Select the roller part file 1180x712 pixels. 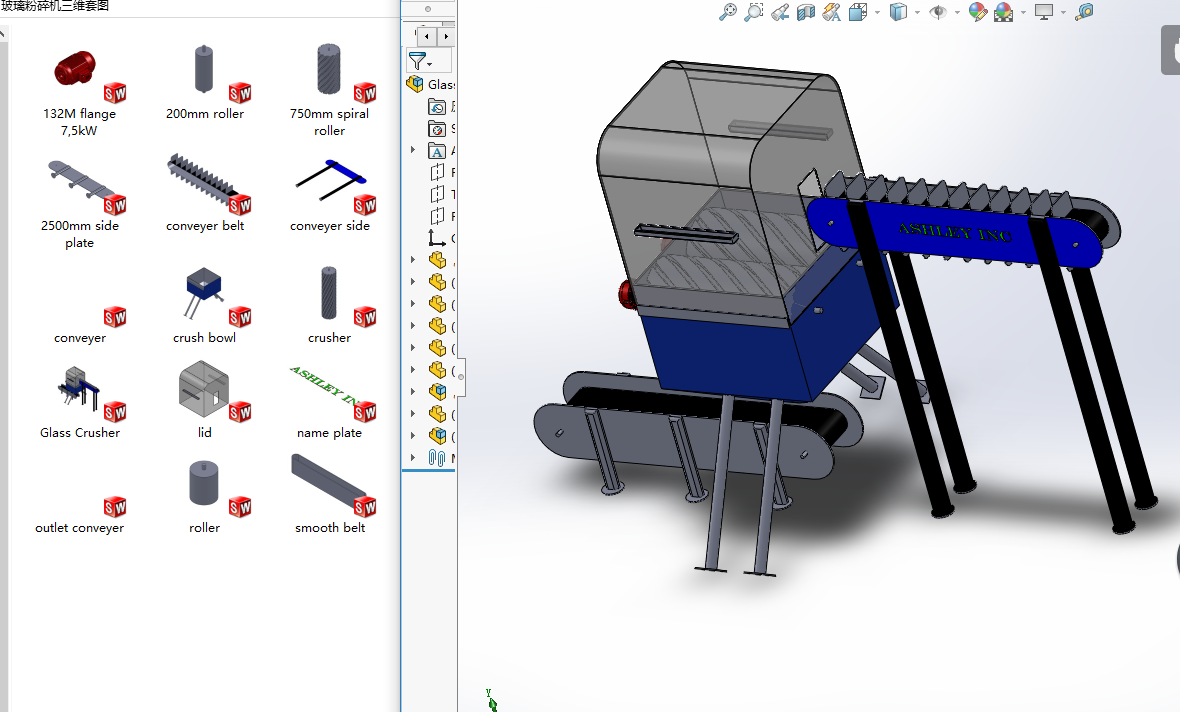tap(205, 497)
